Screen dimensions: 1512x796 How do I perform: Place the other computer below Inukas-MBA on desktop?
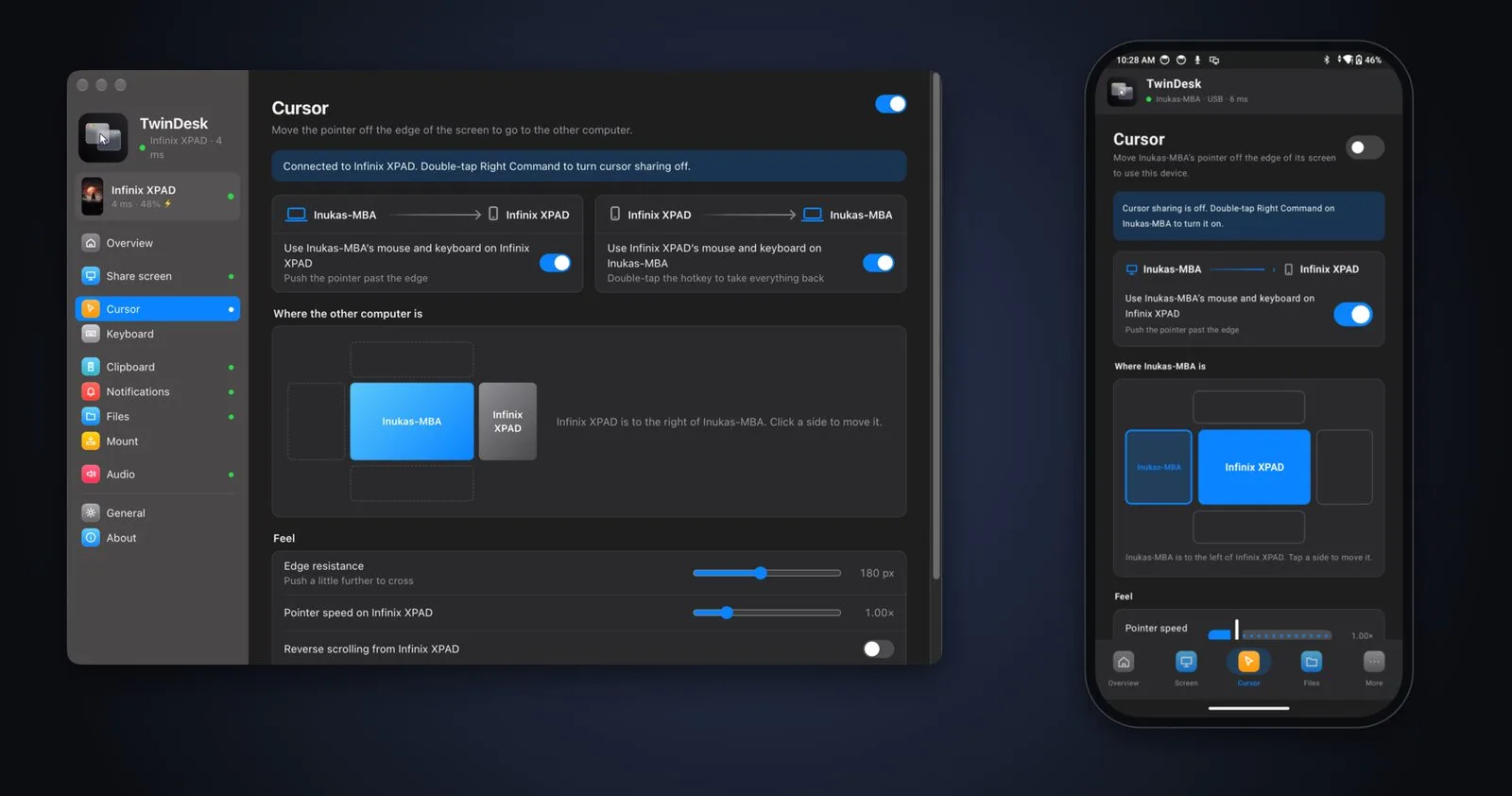[412, 483]
